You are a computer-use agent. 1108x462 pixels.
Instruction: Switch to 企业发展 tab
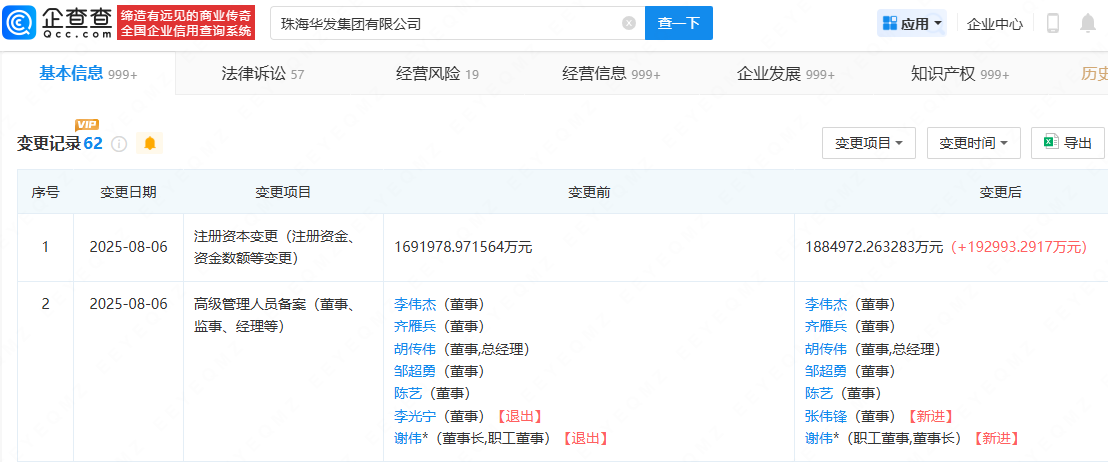785,73
